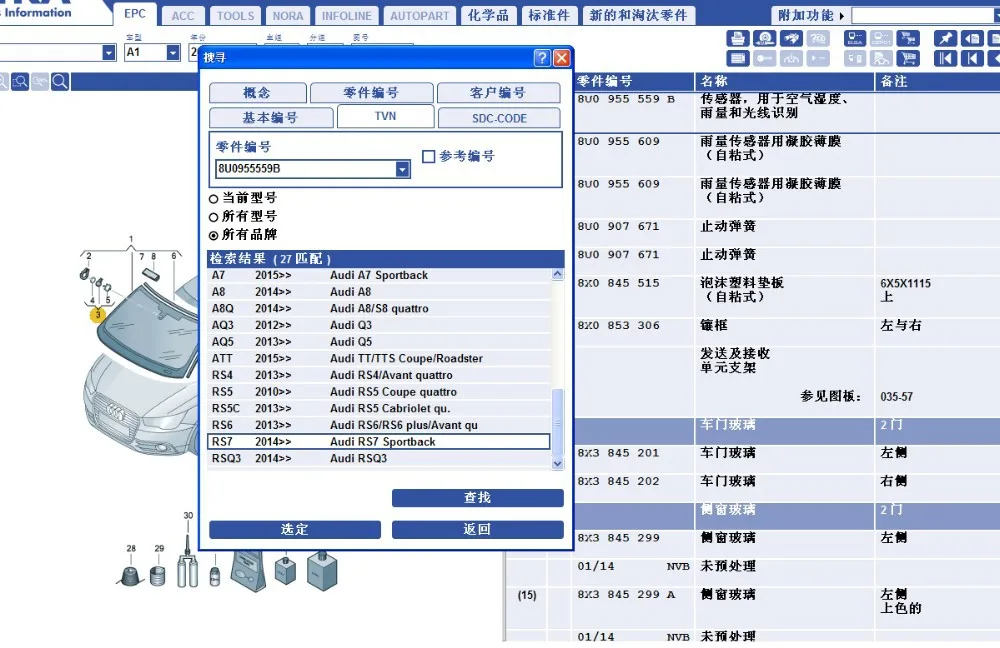Select the Audi A7 Sportback result row

click(x=379, y=276)
